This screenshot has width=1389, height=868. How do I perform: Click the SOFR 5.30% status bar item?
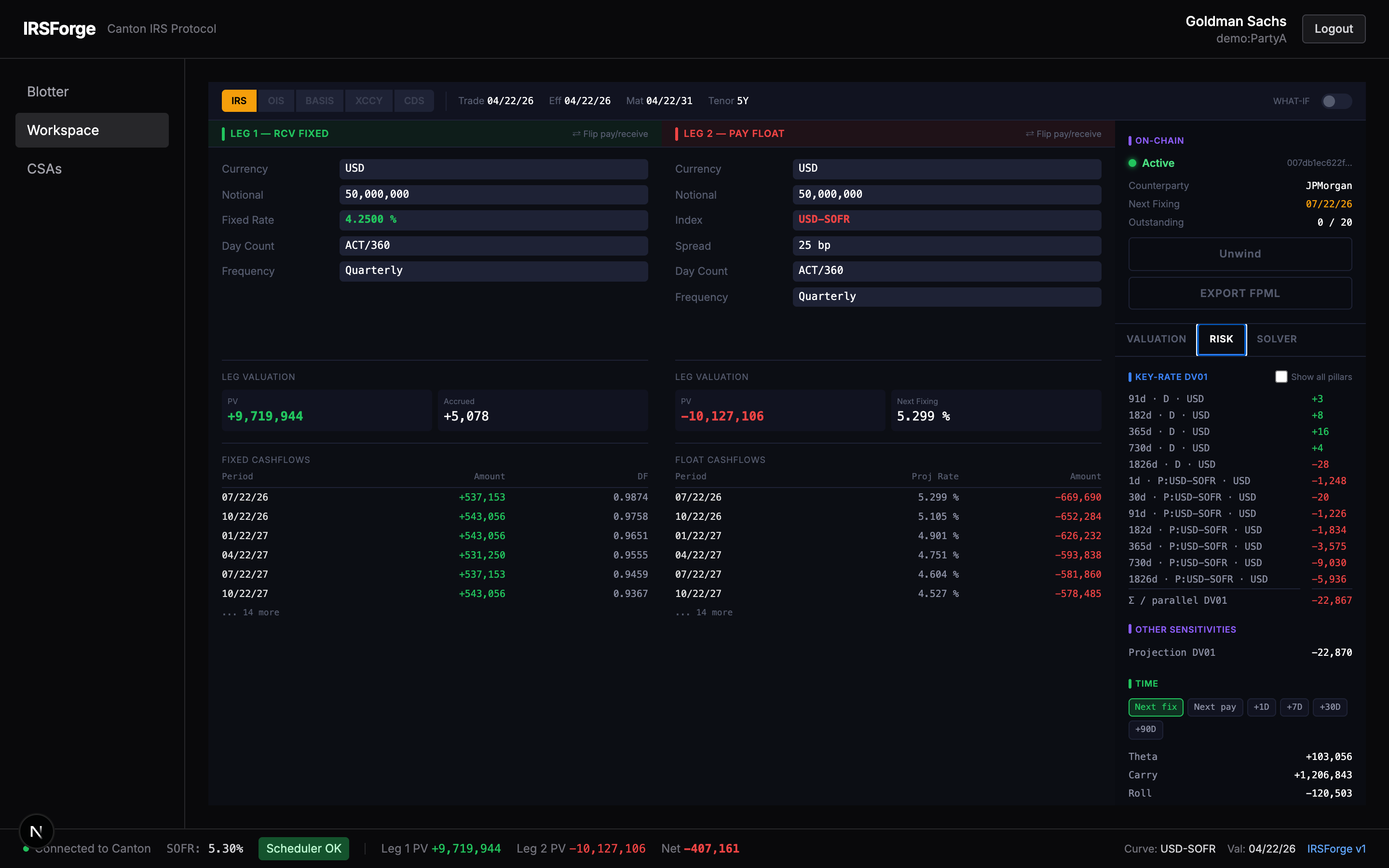[205, 848]
